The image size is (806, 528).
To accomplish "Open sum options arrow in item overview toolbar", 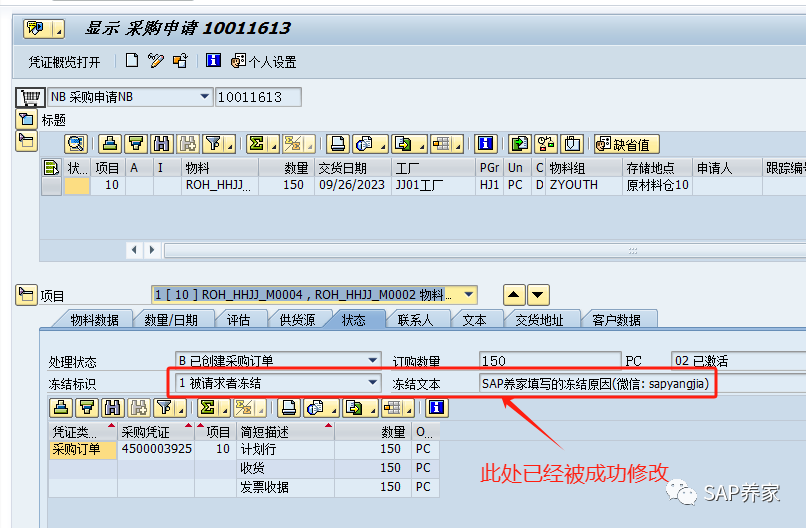I will coord(274,145).
